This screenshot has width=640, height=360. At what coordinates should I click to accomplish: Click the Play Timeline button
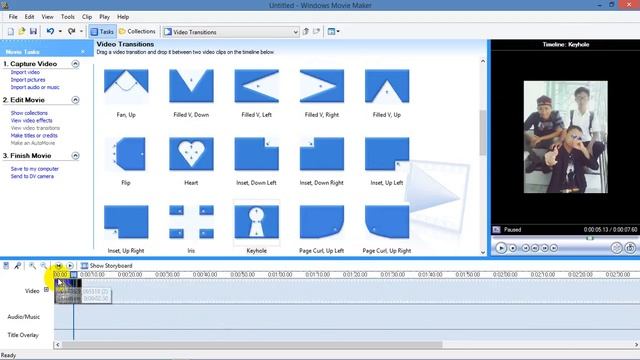70,266
